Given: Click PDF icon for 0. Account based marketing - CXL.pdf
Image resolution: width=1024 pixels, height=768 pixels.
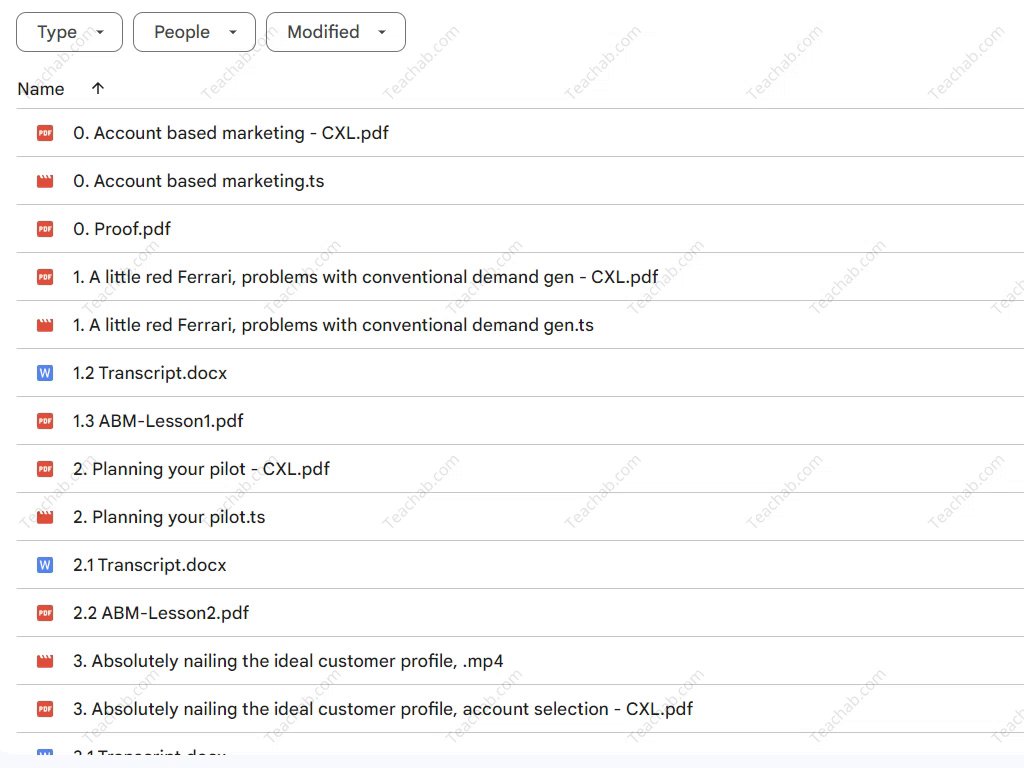Looking at the screenshot, I should pyautogui.click(x=45, y=133).
